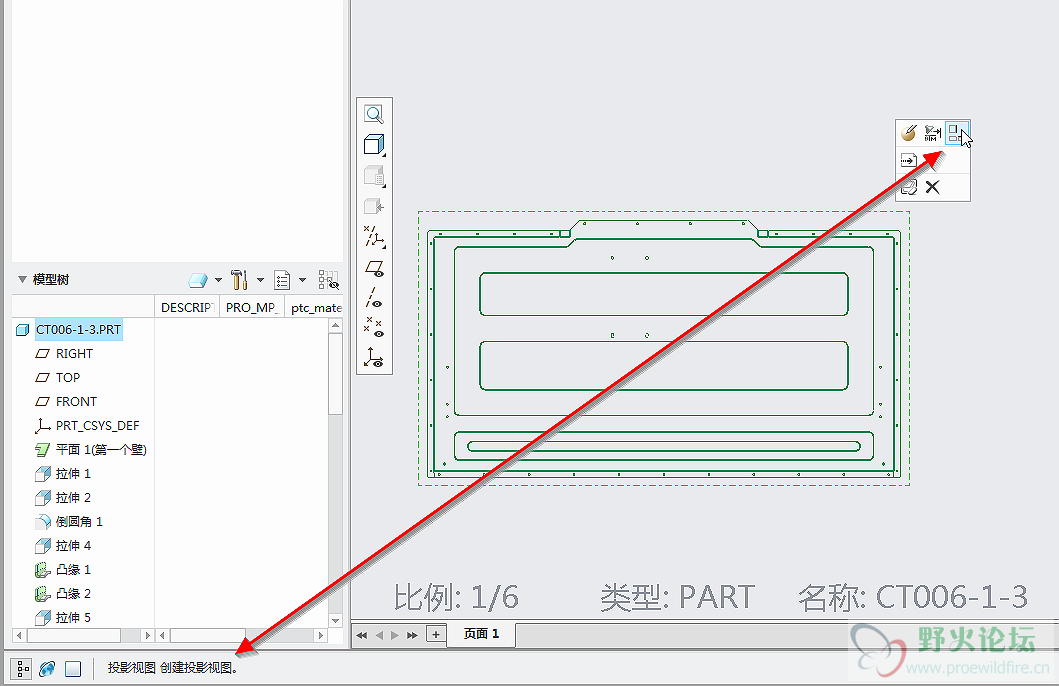Viewport: 1059px width, 686px height.
Task: Go to first sheet button
Action: click(x=362, y=635)
